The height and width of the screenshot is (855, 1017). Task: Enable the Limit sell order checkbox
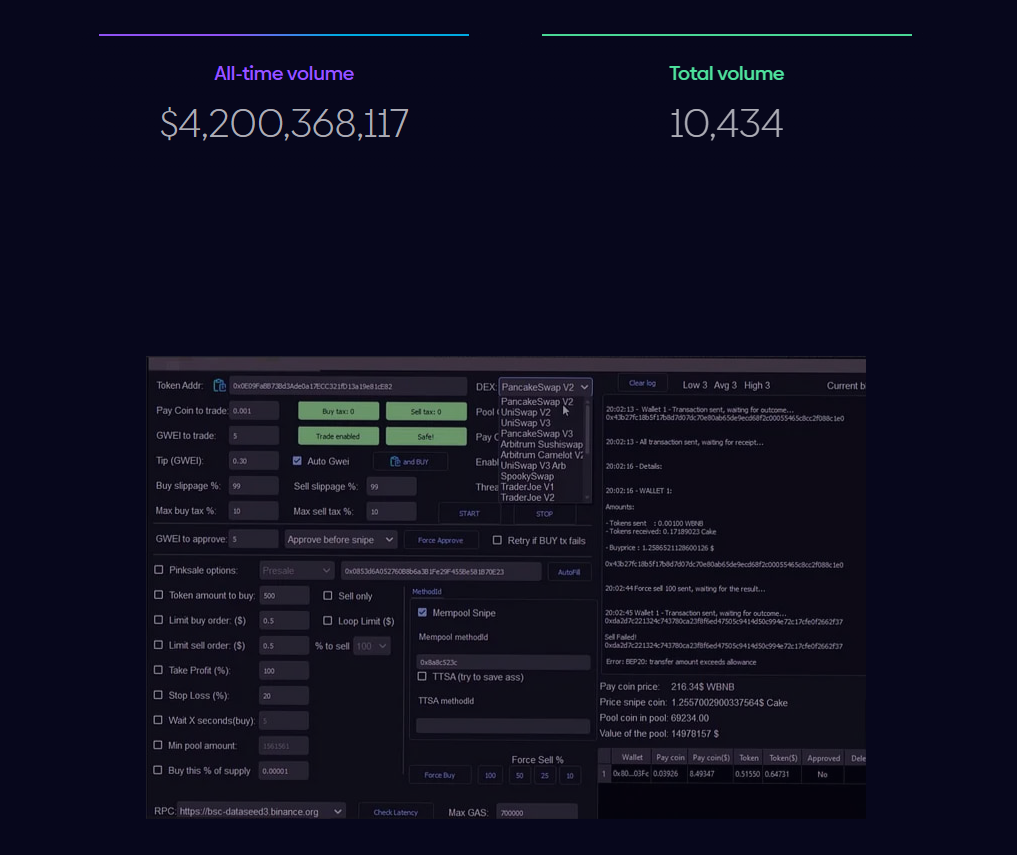158,645
